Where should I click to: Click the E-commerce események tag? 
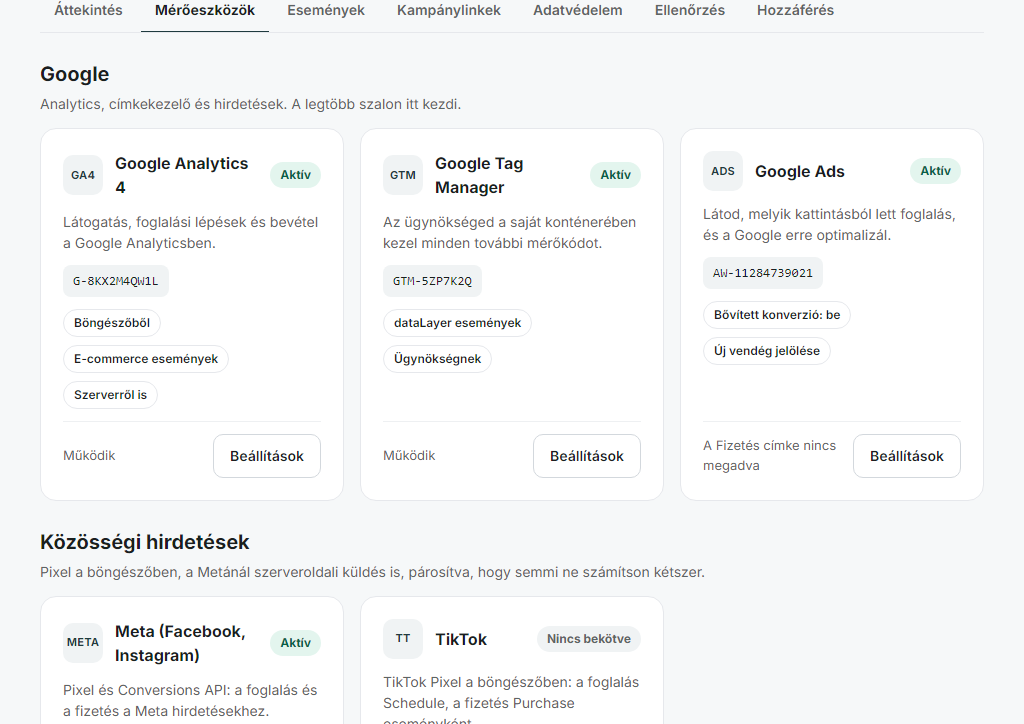[x=146, y=358]
